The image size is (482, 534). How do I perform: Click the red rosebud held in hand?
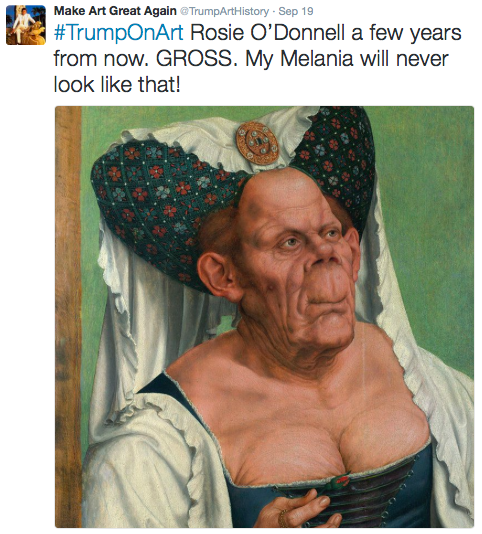tap(342, 480)
